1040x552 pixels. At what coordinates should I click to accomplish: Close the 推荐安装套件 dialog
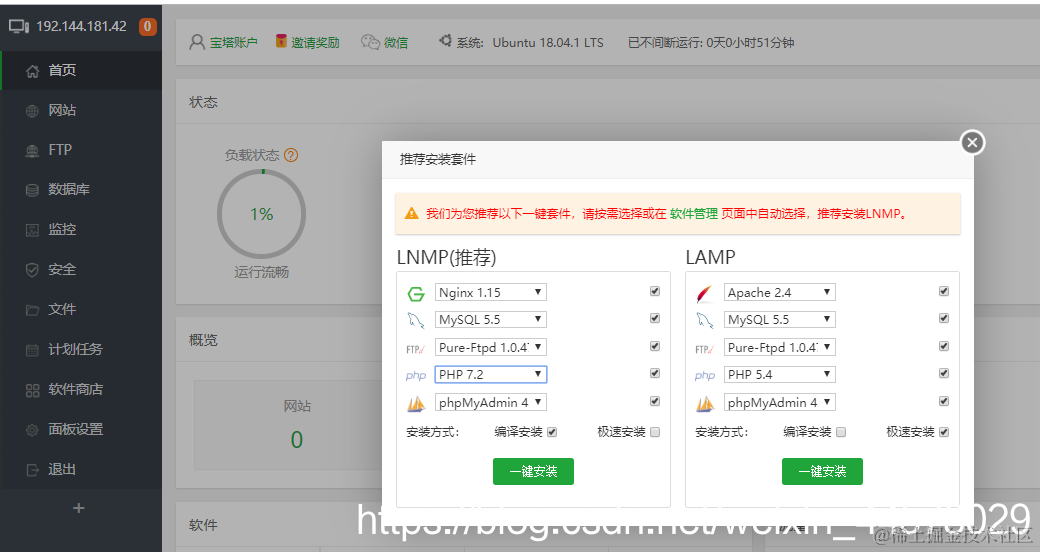pyautogui.click(x=972, y=142)
